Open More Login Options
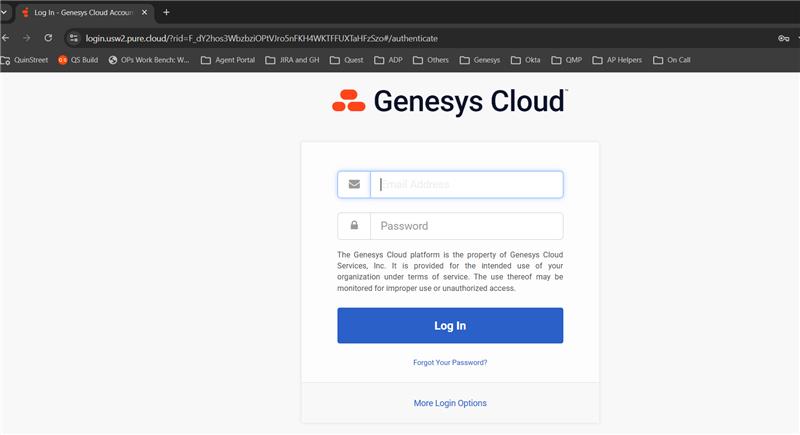800x435 pixels. (x=450, y=403)
